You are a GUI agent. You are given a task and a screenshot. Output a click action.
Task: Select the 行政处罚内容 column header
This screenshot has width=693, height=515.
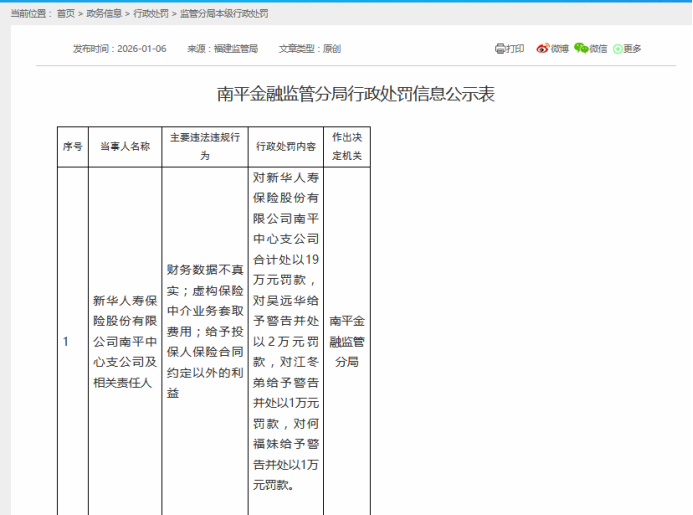[286, 147]
